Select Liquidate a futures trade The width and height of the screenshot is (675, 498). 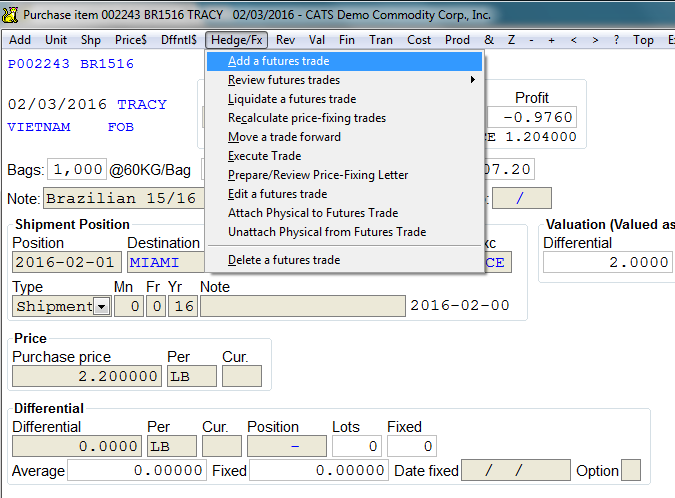[x=344, y=99]
